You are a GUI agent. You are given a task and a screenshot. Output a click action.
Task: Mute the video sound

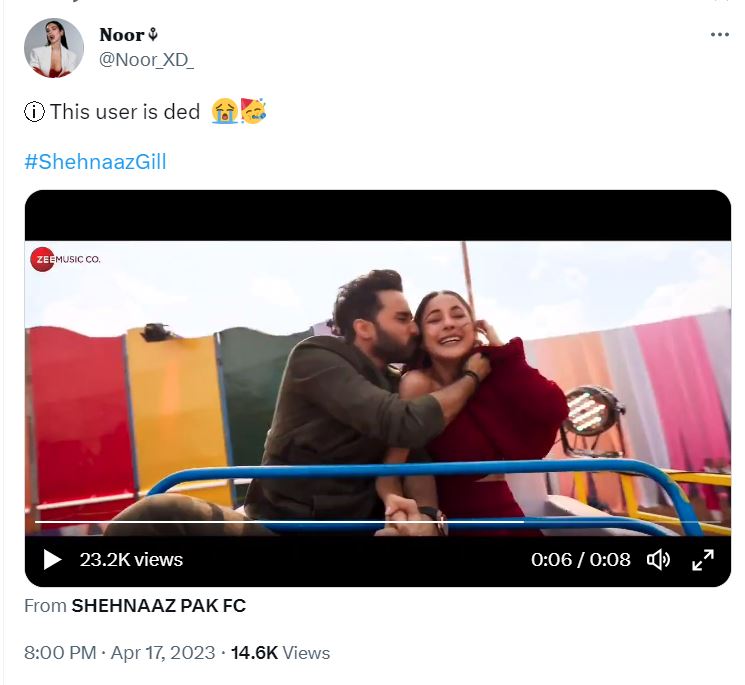pyautogui.click(x=658, y=560)
